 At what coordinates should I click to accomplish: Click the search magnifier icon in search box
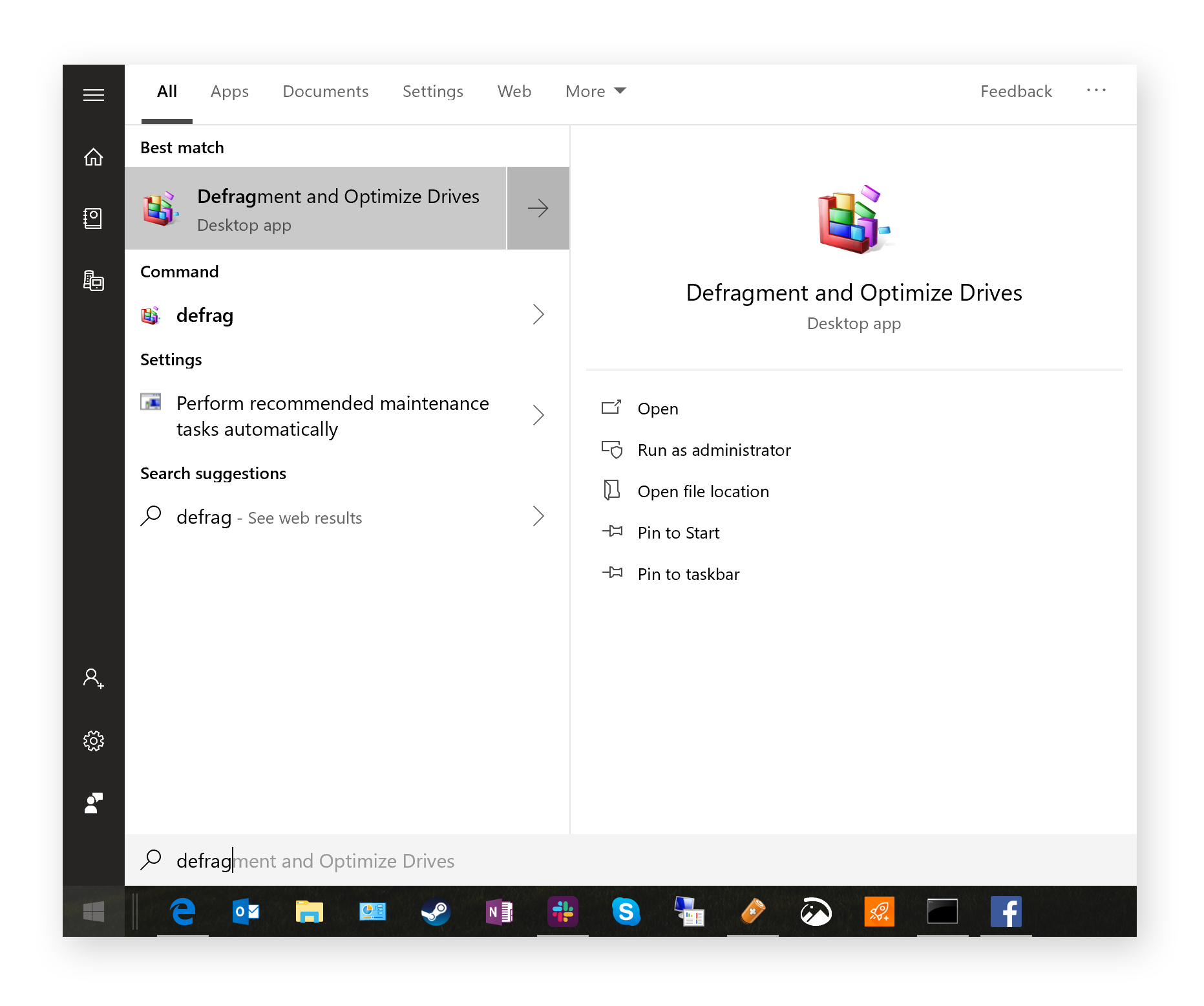coord(151,860)
